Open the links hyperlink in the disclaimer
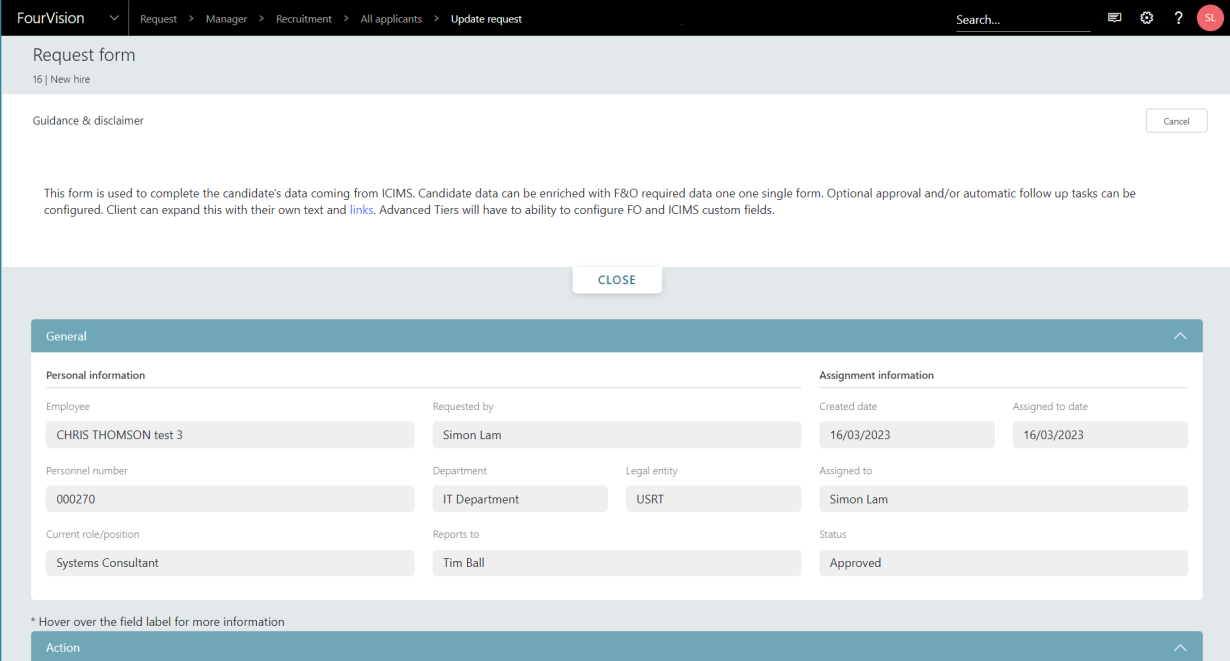The height and width of the screenshot is (661, 1230). (x=361, y=209)
